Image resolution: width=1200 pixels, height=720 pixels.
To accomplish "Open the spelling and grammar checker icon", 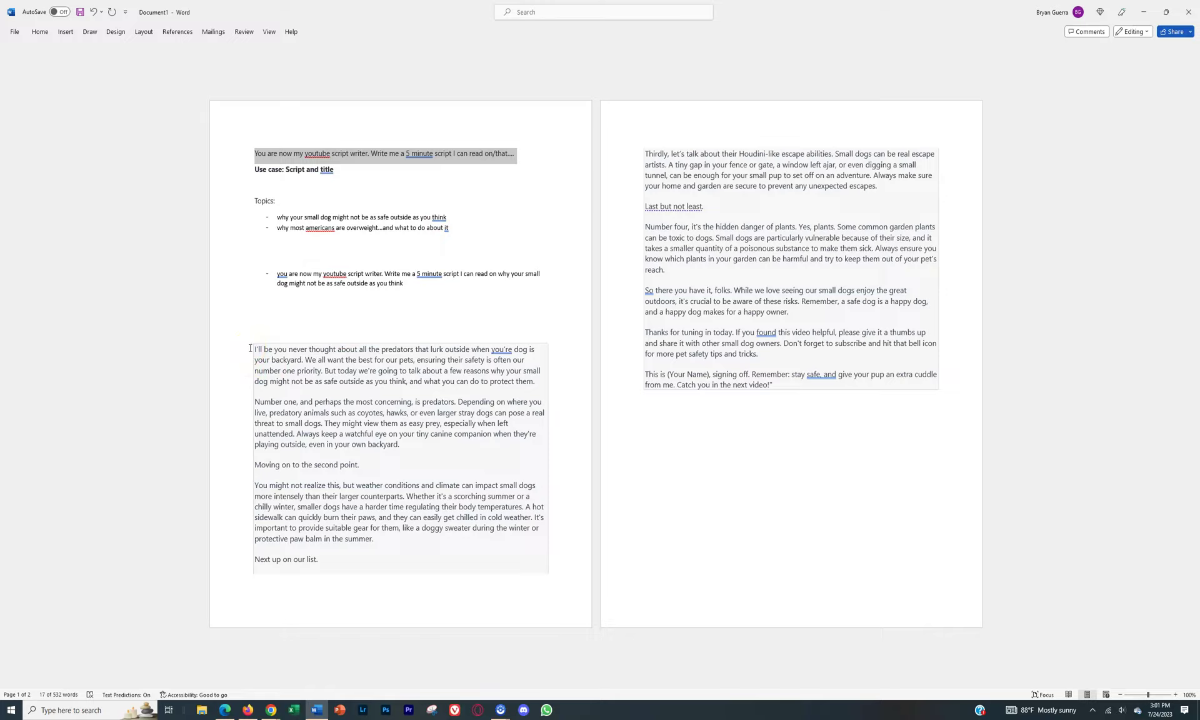I will pyautogui.click(x=89, y=695).
